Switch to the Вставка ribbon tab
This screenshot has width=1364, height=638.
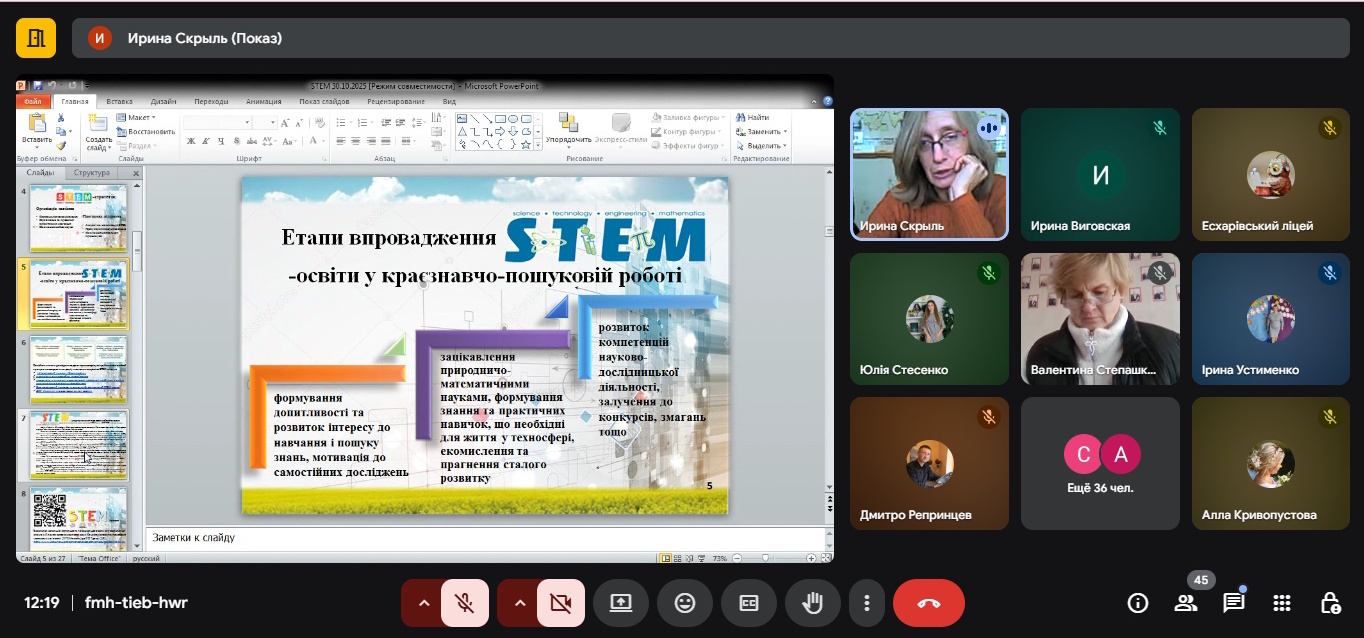point(119,101)
